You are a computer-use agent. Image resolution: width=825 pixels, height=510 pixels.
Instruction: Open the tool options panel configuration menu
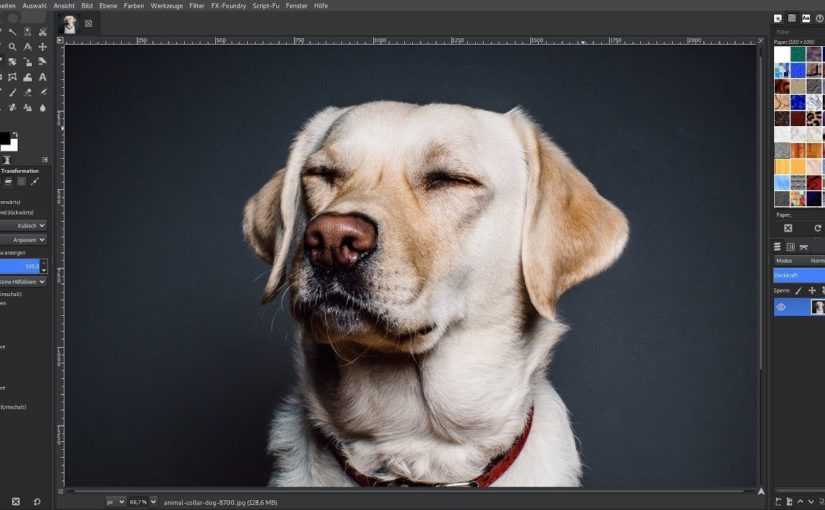click(x=45, y=159)
